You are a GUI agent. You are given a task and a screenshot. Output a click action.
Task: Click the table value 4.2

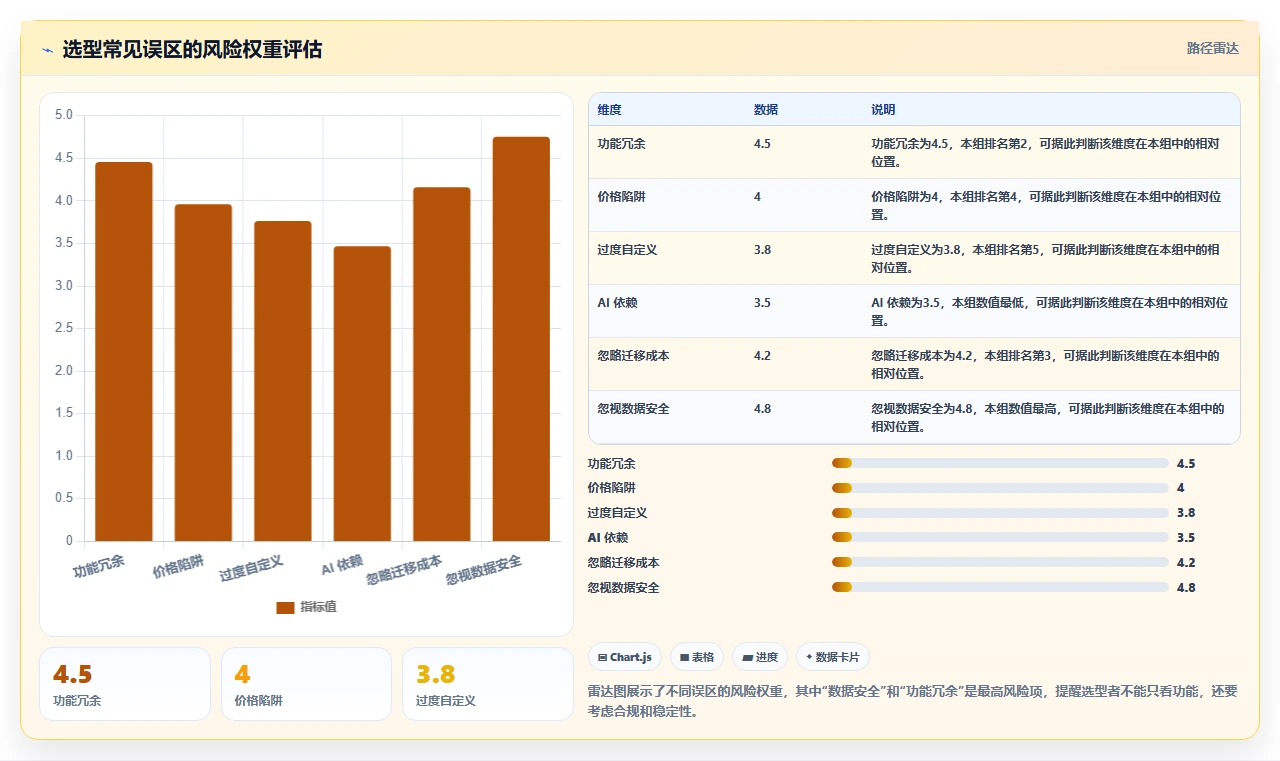762,356
